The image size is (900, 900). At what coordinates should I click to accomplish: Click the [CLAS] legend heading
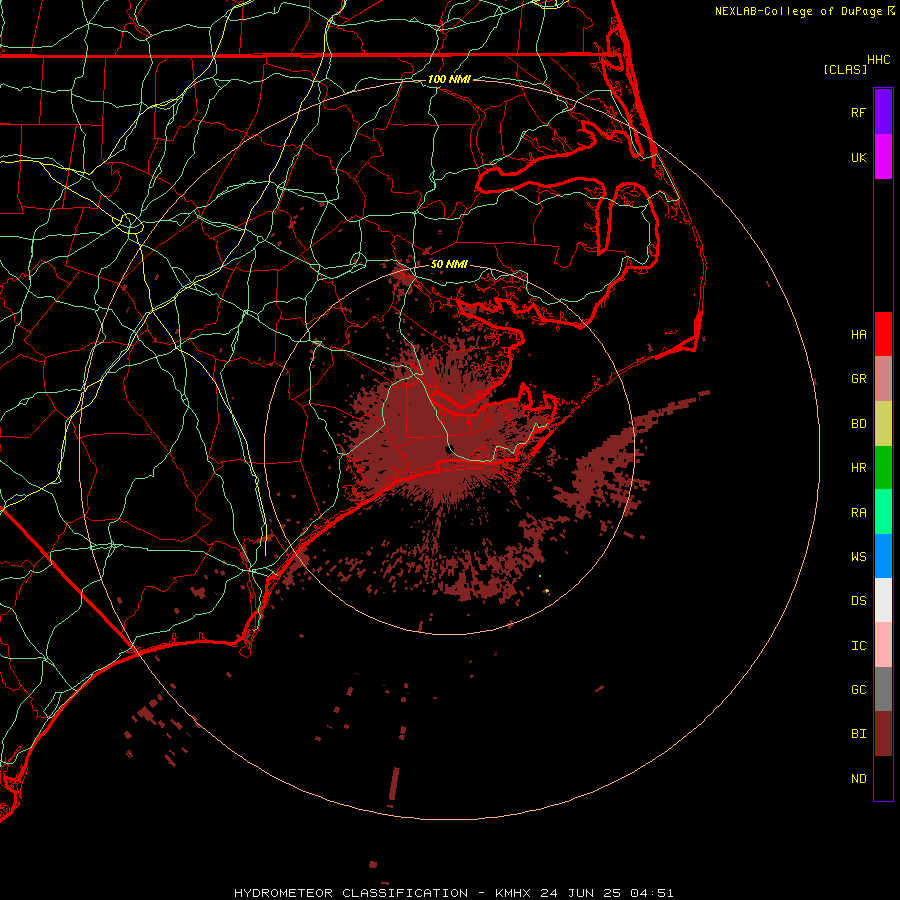tap(845, 69)
